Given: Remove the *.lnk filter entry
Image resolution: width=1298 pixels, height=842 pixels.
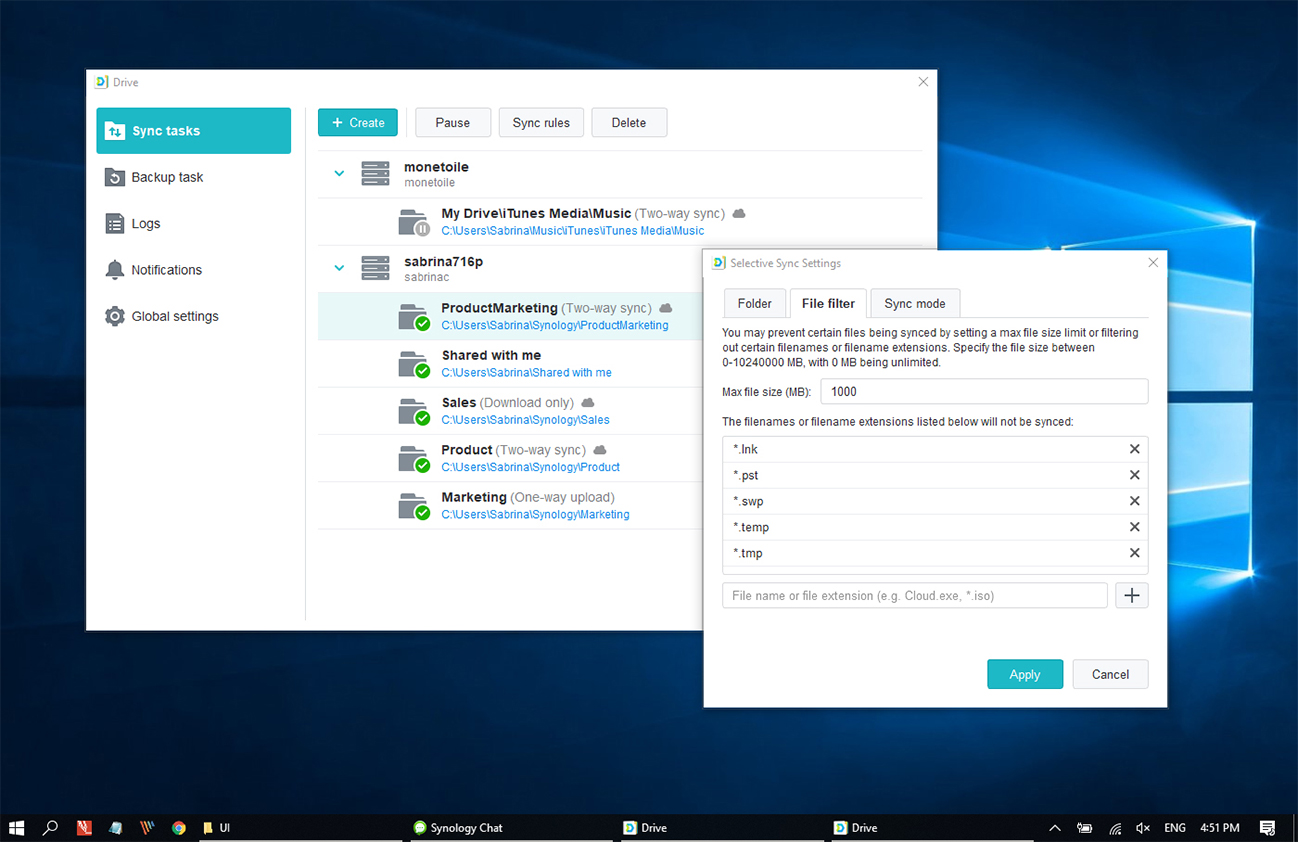Looking at the screenshot, I should 1134,450.
